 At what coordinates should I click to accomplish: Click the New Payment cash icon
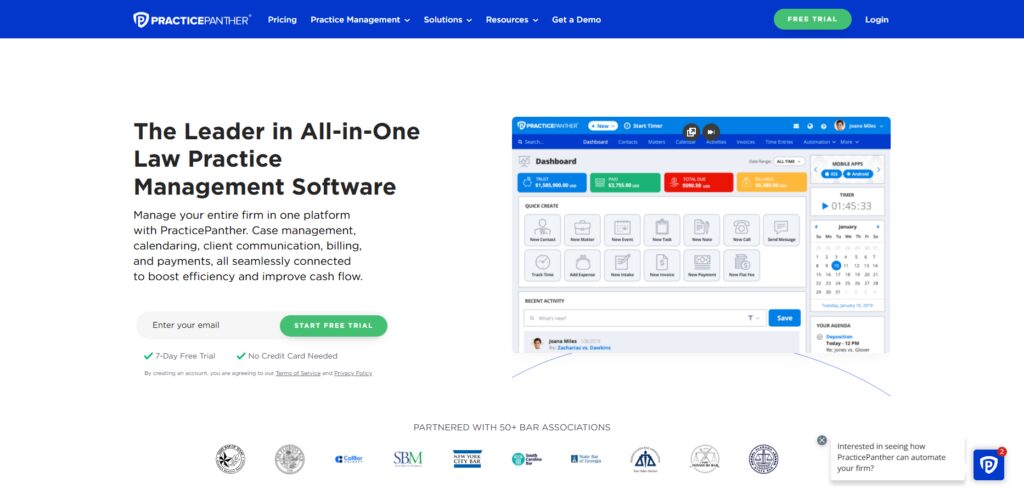[702, 265]
